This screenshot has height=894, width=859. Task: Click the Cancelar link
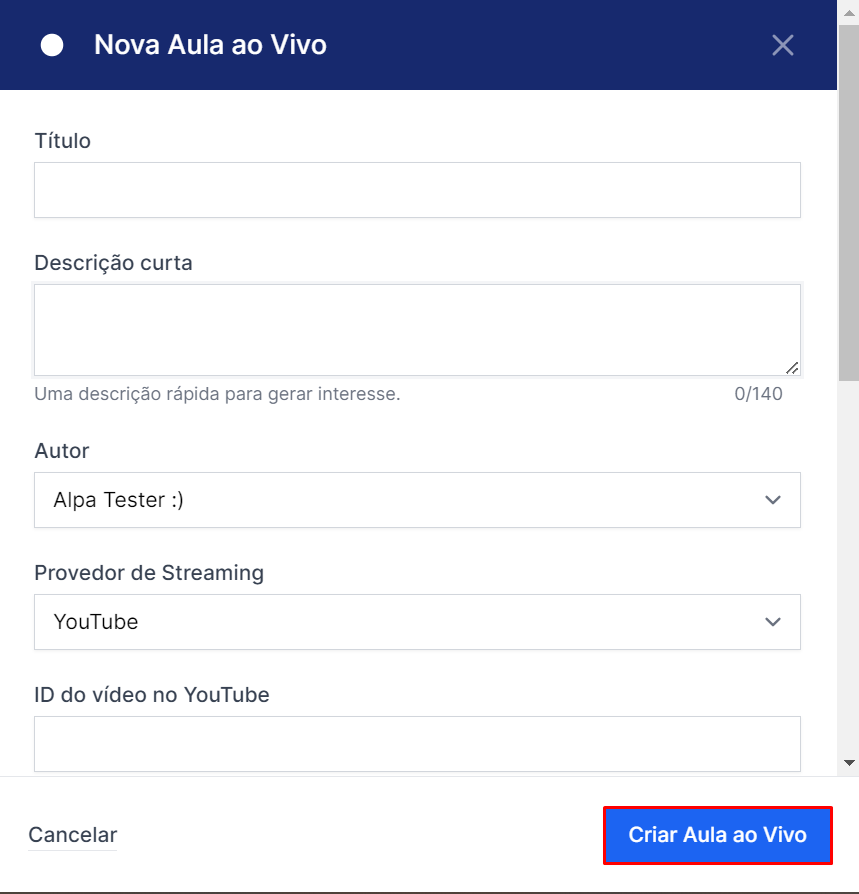(72, 835)
